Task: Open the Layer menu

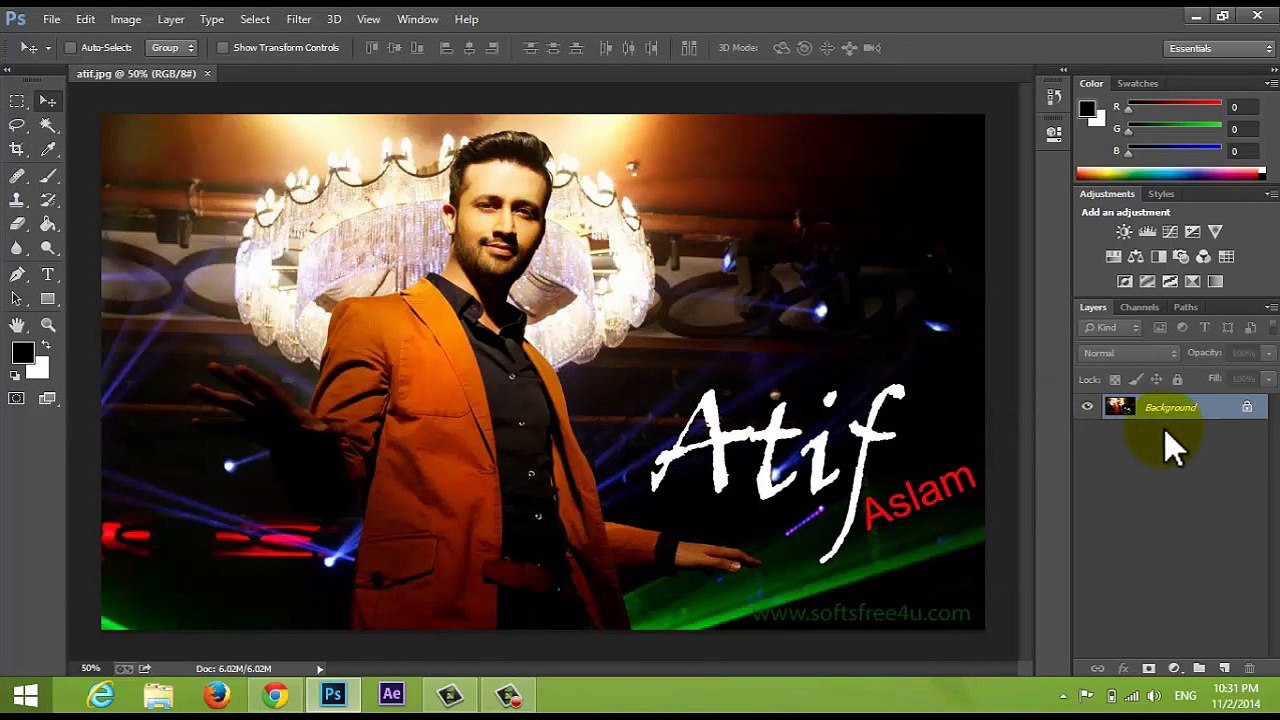Action: click(x=171, y=19)
